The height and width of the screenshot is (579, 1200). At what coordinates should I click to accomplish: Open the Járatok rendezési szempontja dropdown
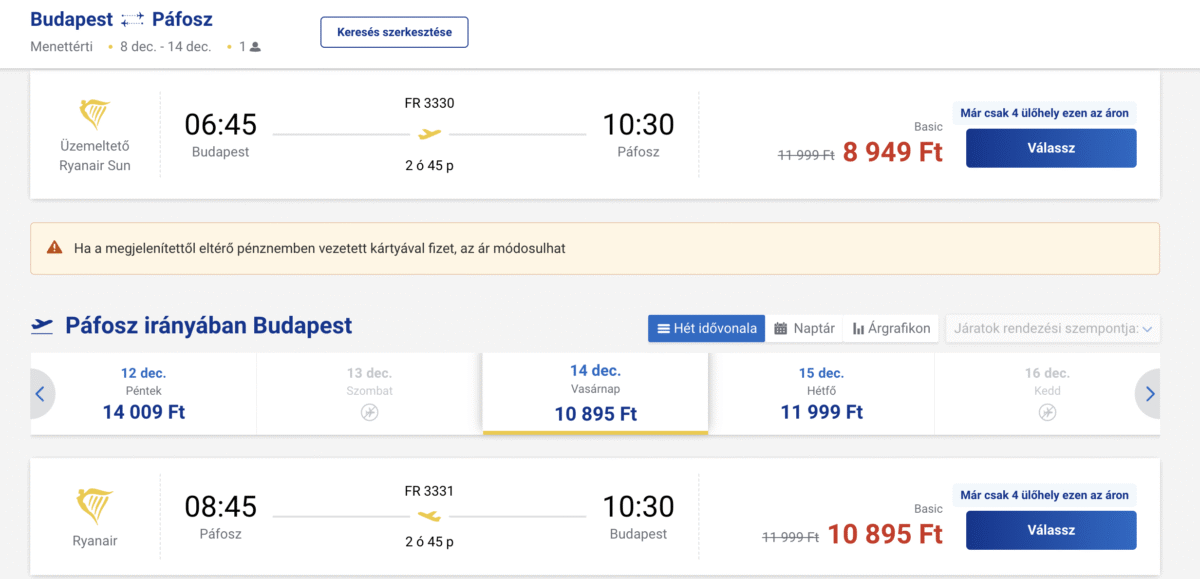[x=1052, y=328]
